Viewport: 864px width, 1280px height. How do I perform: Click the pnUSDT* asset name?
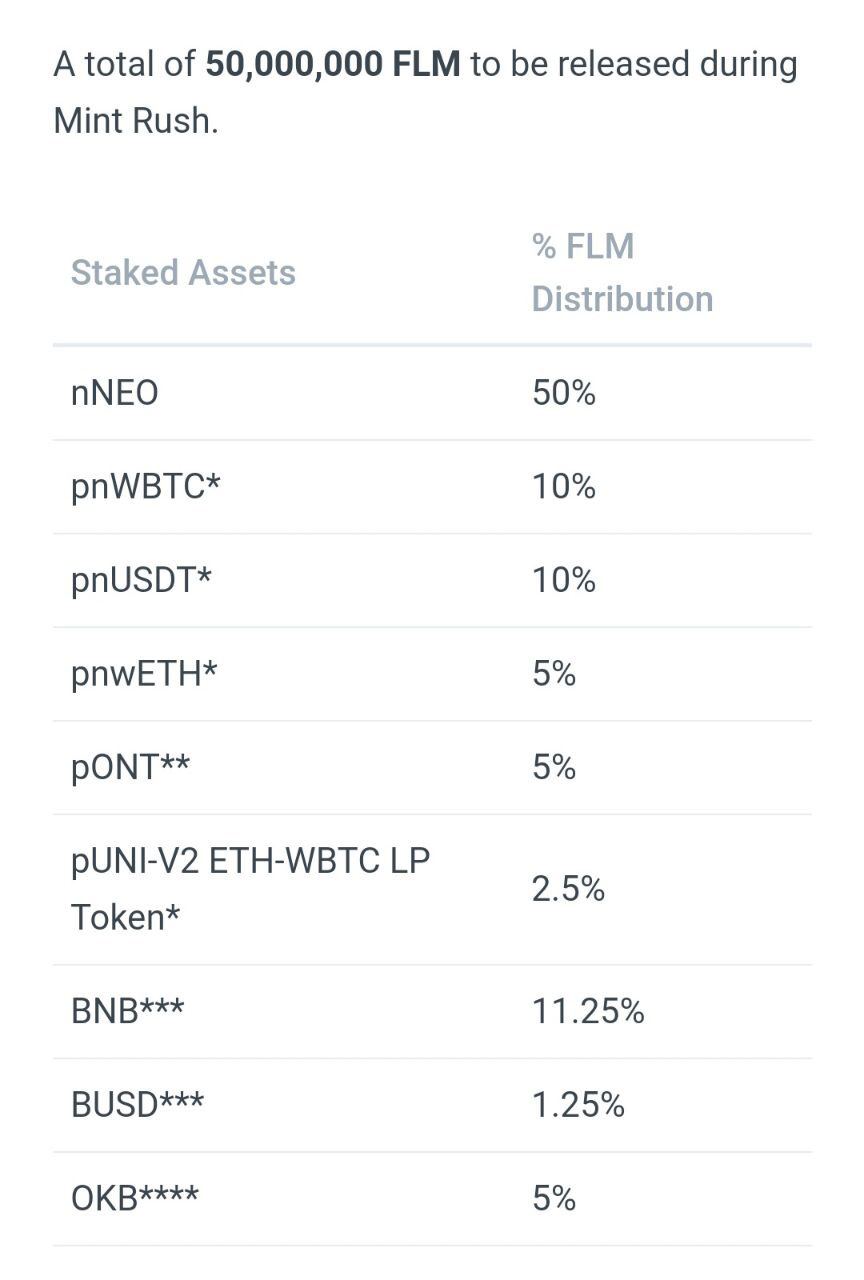(141, 581)
